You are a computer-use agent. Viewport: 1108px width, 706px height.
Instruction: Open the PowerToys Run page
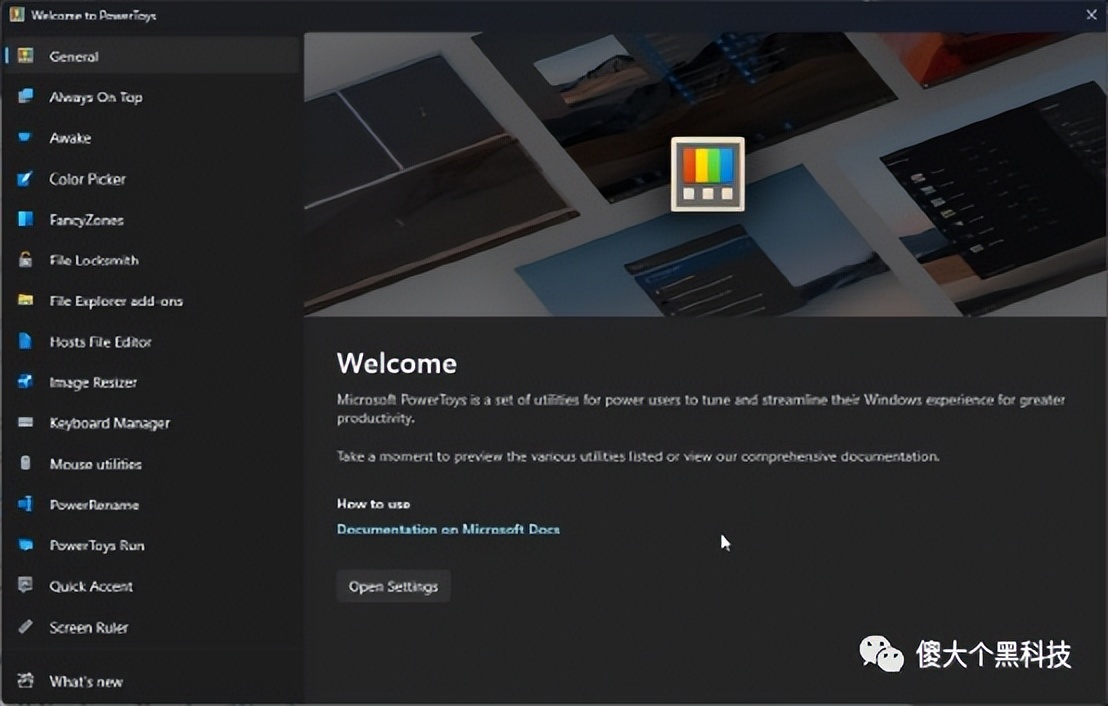click(151, 545)
